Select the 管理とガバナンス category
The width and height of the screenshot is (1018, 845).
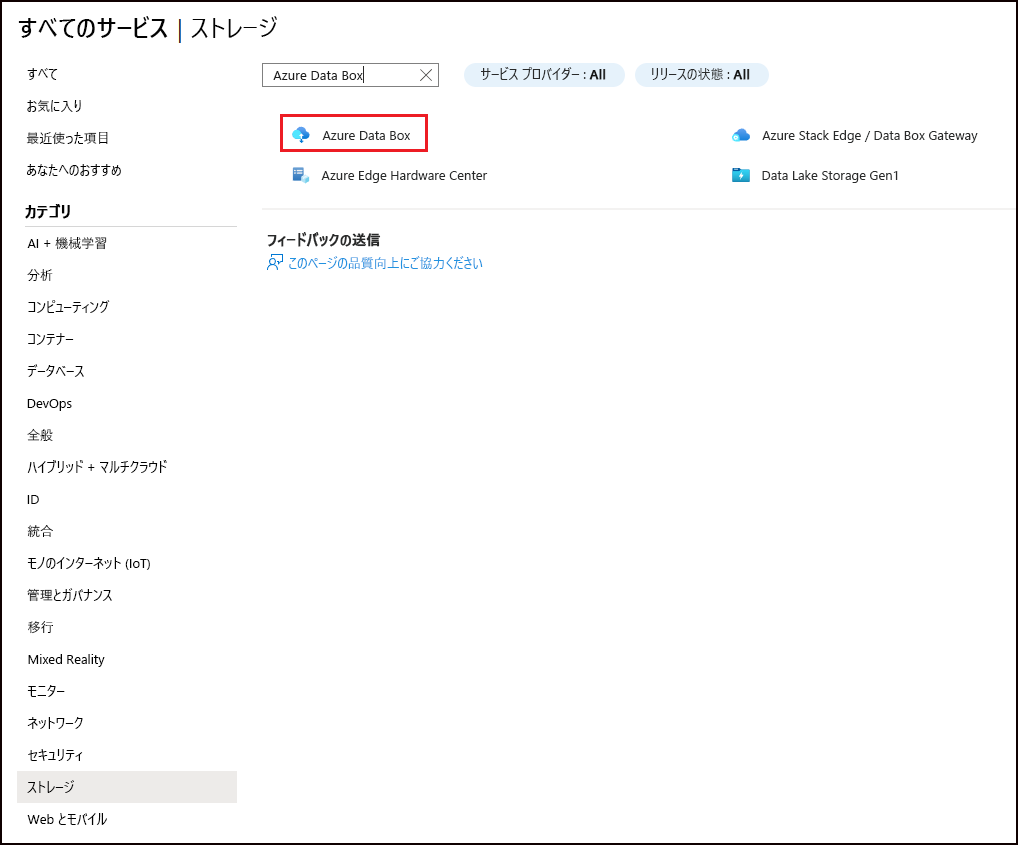tap(70, 595)
